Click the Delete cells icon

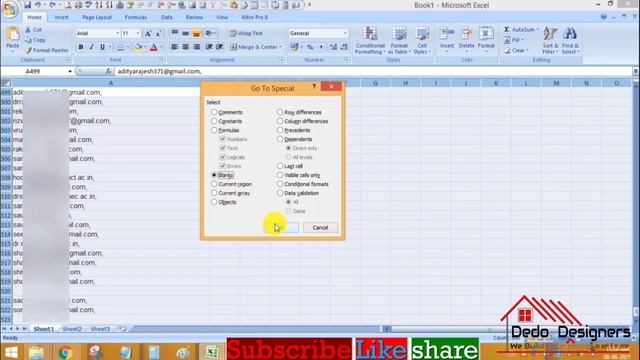466,33
